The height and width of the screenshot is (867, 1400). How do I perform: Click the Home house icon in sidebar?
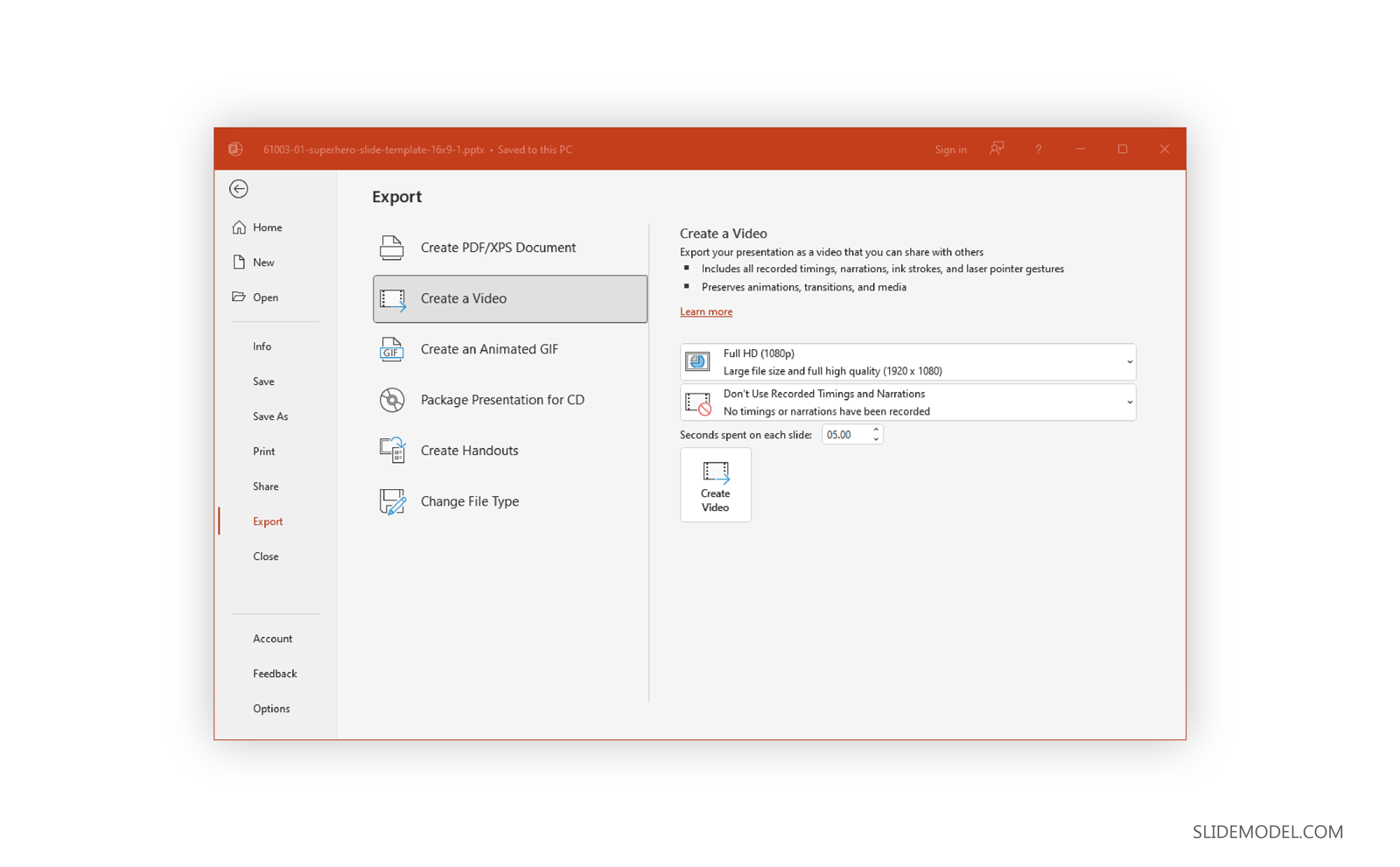pyautogui.click(x=239, y=227)
